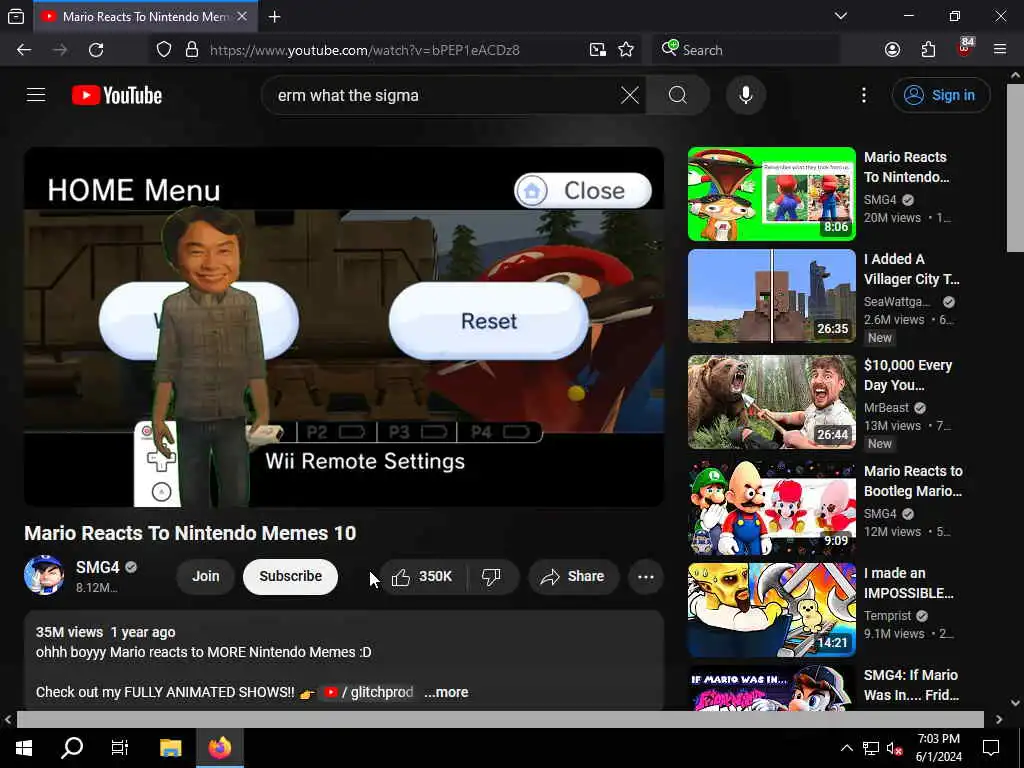Open a new browser tab

274,17
